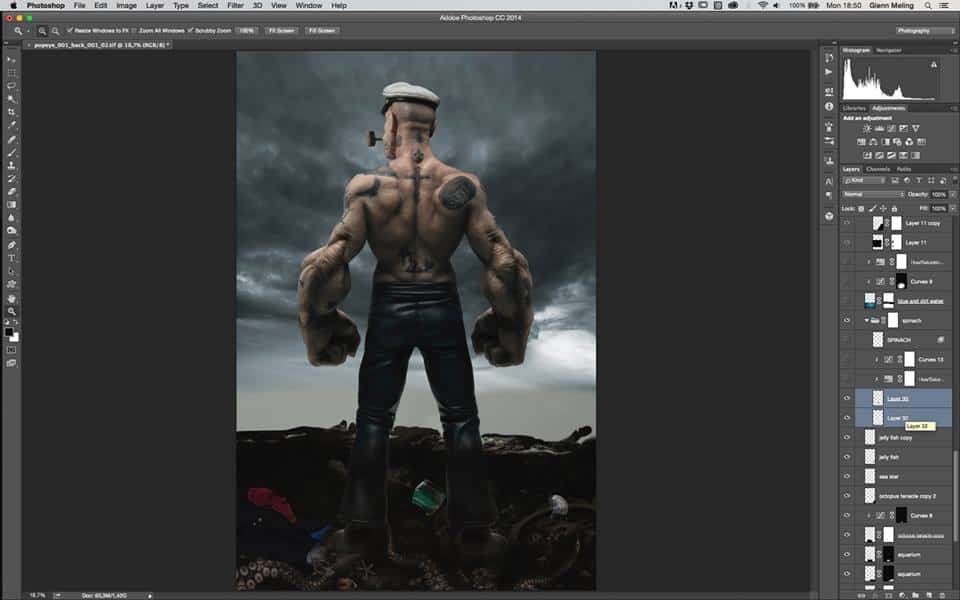The height and width of the screenshot is (600, 960).
Task: Hide the jelly fish copy layer
Action: 847,437
